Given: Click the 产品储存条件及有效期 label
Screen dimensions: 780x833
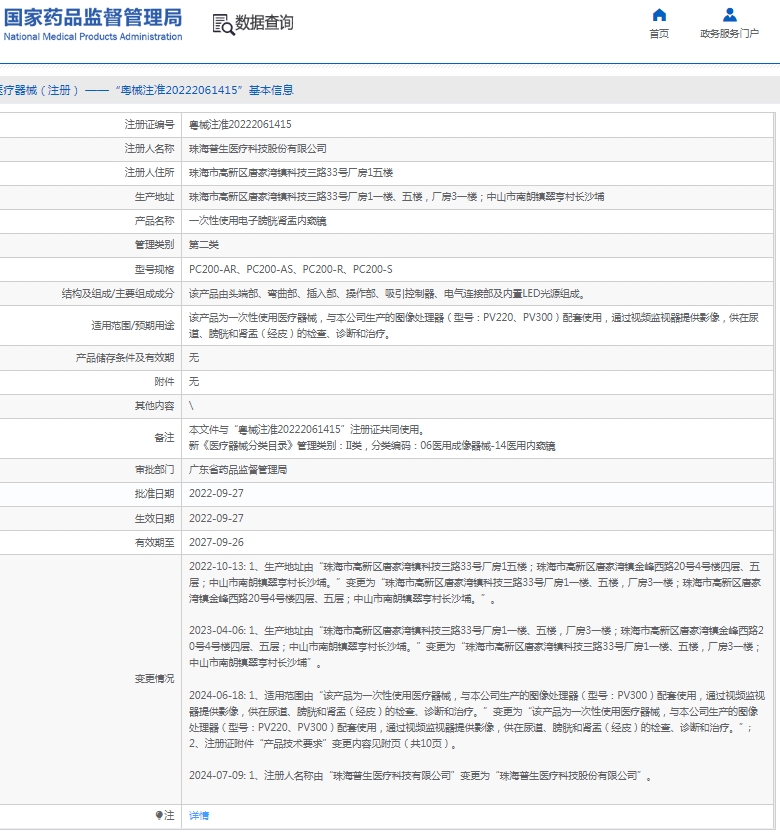Looking at the screenshot, I should tap(125, 358).
